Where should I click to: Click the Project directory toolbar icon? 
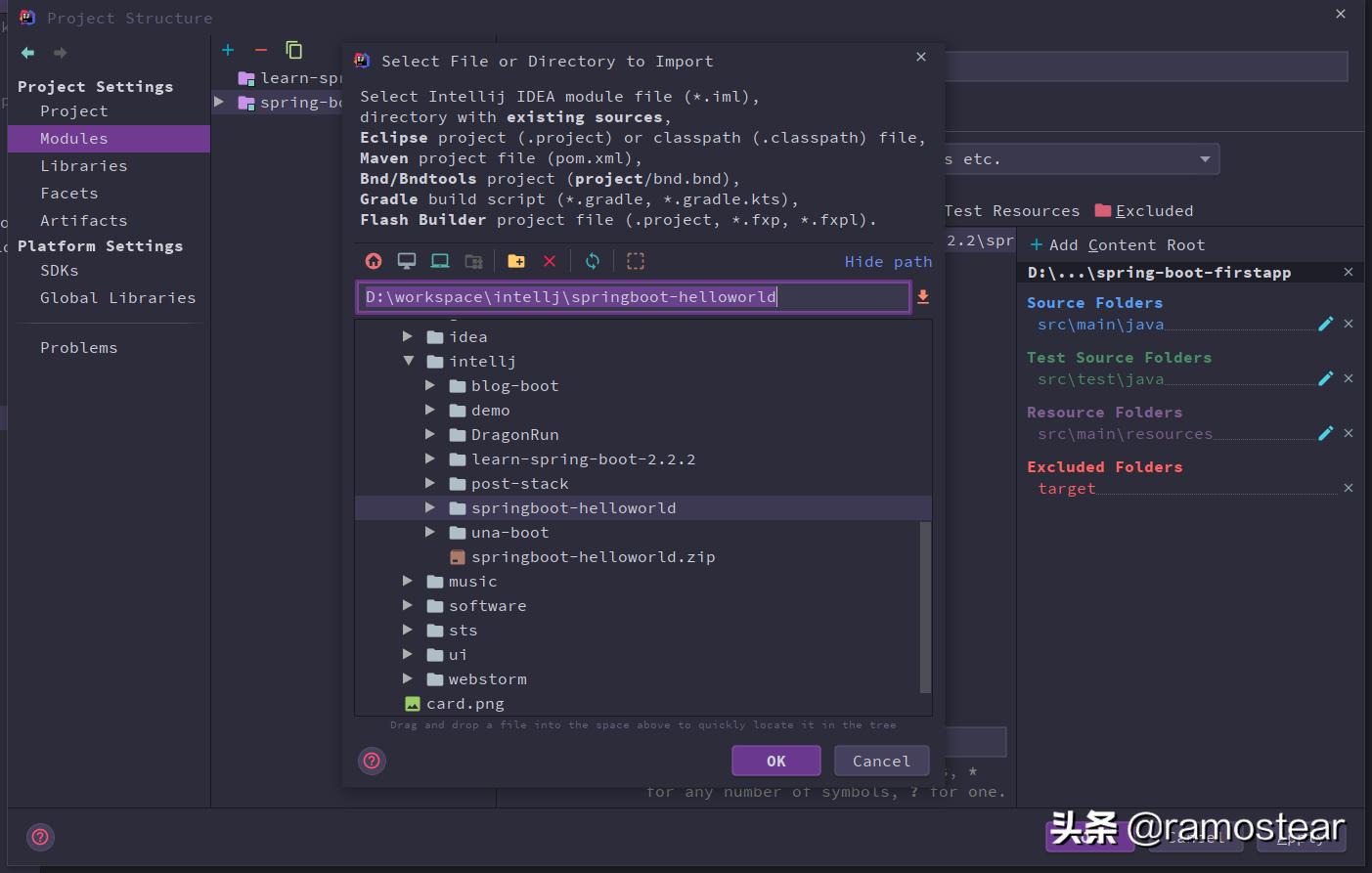440,261
